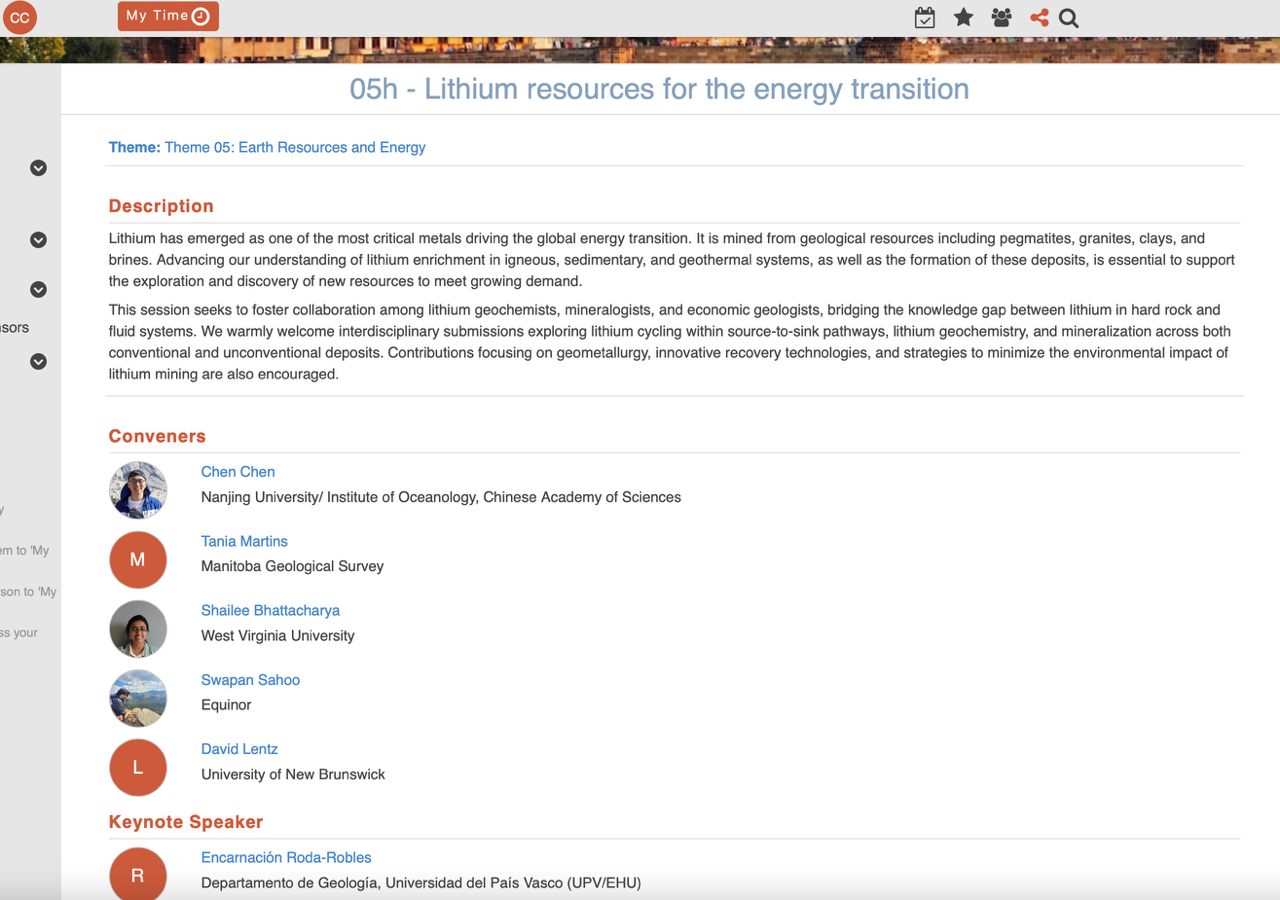Open the people group icon
Image resolution: width=1280 pixels, height=900 pixels.
[x=1001, y=18]
